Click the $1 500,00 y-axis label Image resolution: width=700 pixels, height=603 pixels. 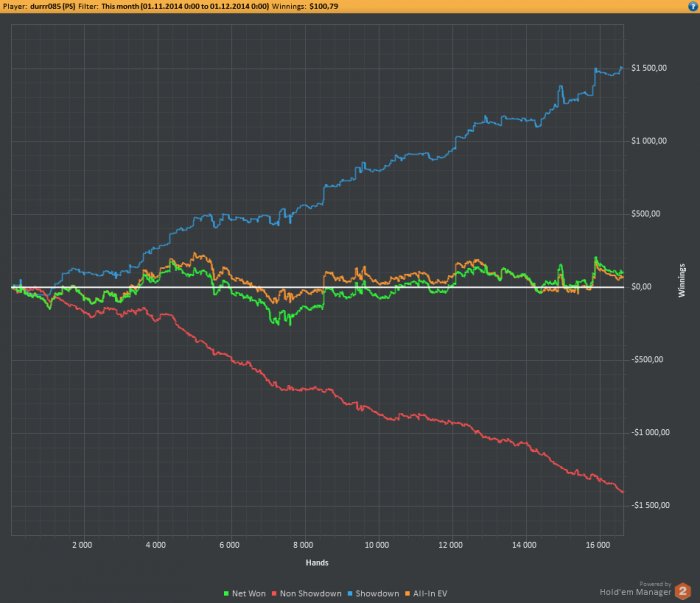[649, 68]
